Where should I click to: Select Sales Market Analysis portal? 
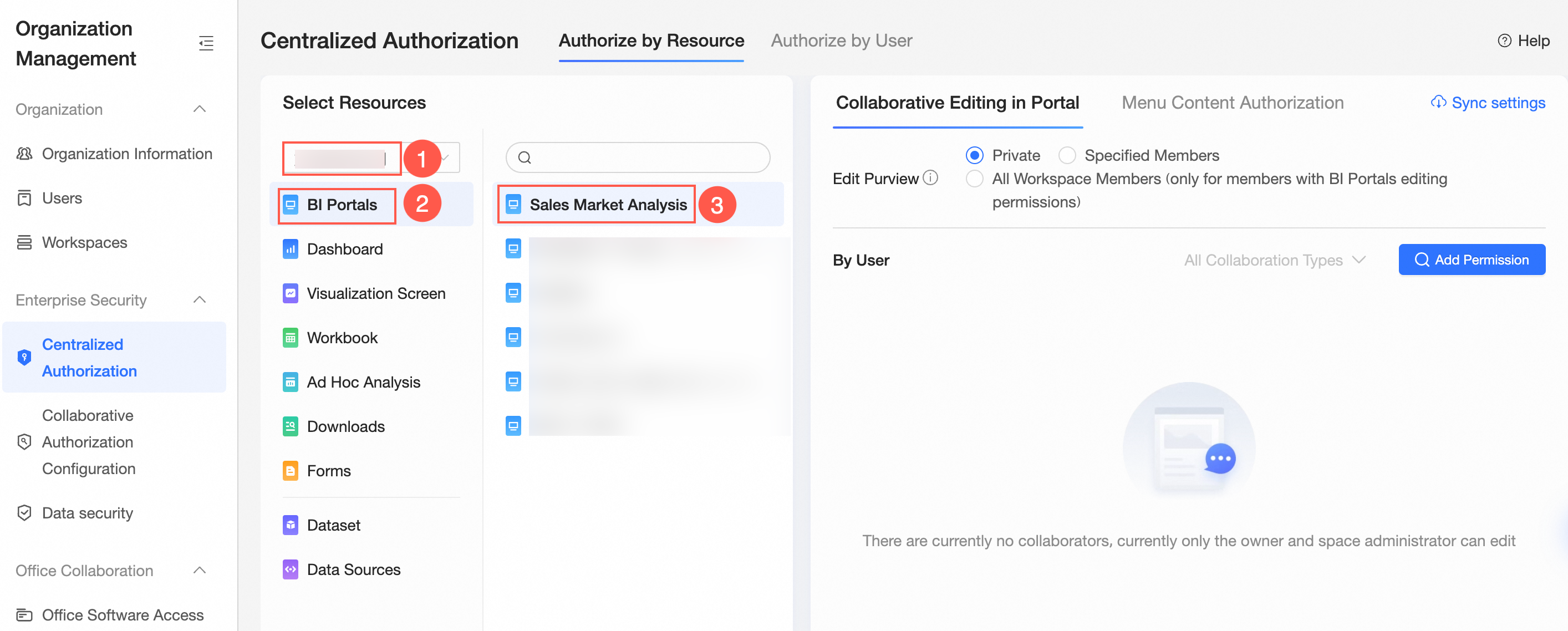pyautogui.click(x=608, y=205)
